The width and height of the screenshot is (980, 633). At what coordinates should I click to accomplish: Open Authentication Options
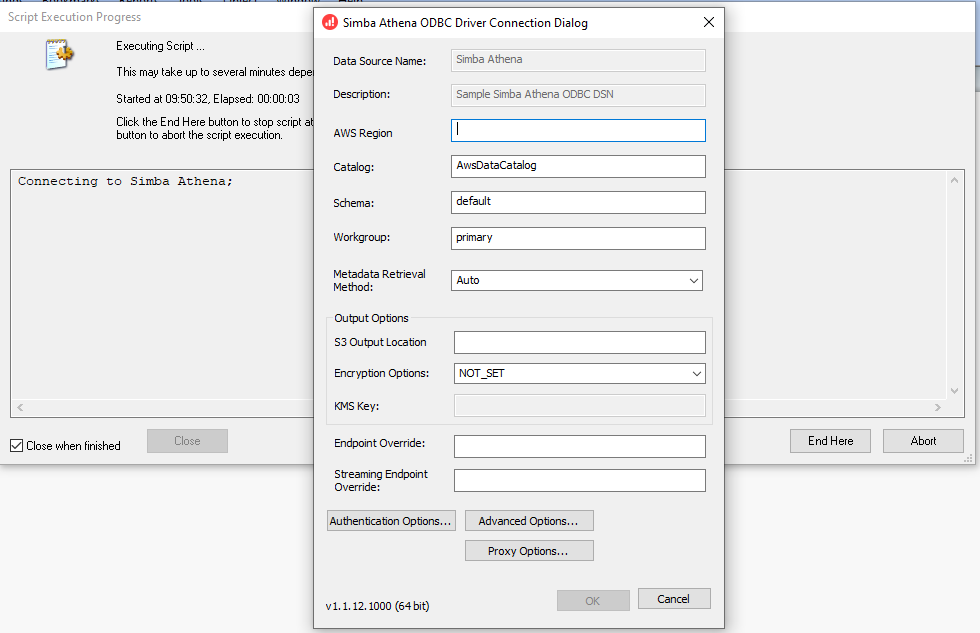[x=391, y=521]
